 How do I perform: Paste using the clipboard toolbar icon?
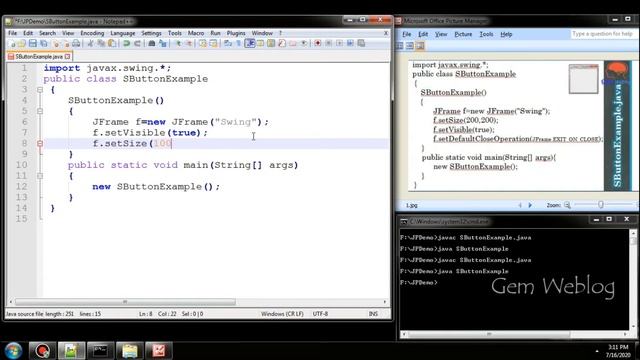coord(111,43)
